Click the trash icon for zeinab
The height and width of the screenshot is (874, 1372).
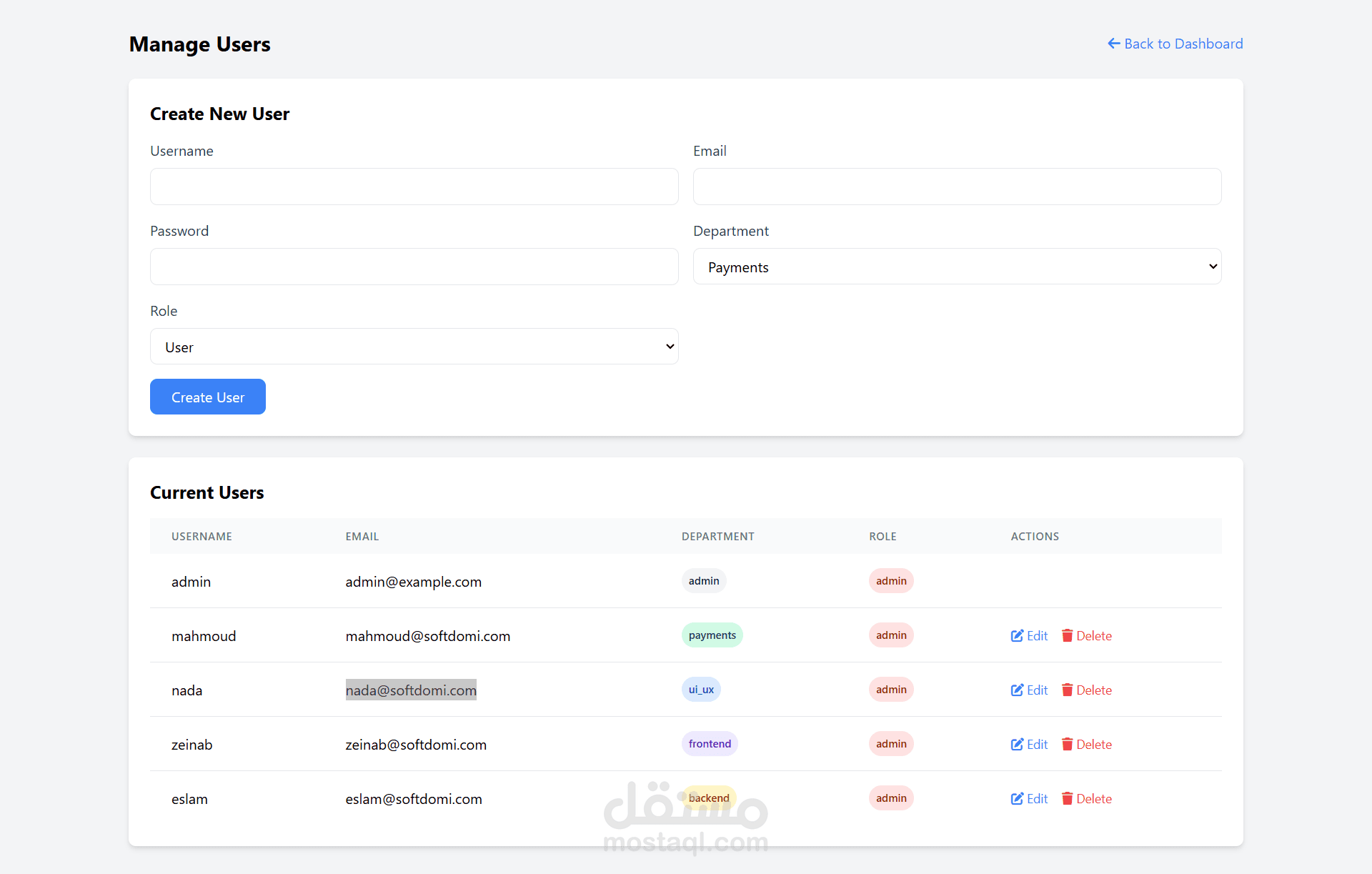1067,745
